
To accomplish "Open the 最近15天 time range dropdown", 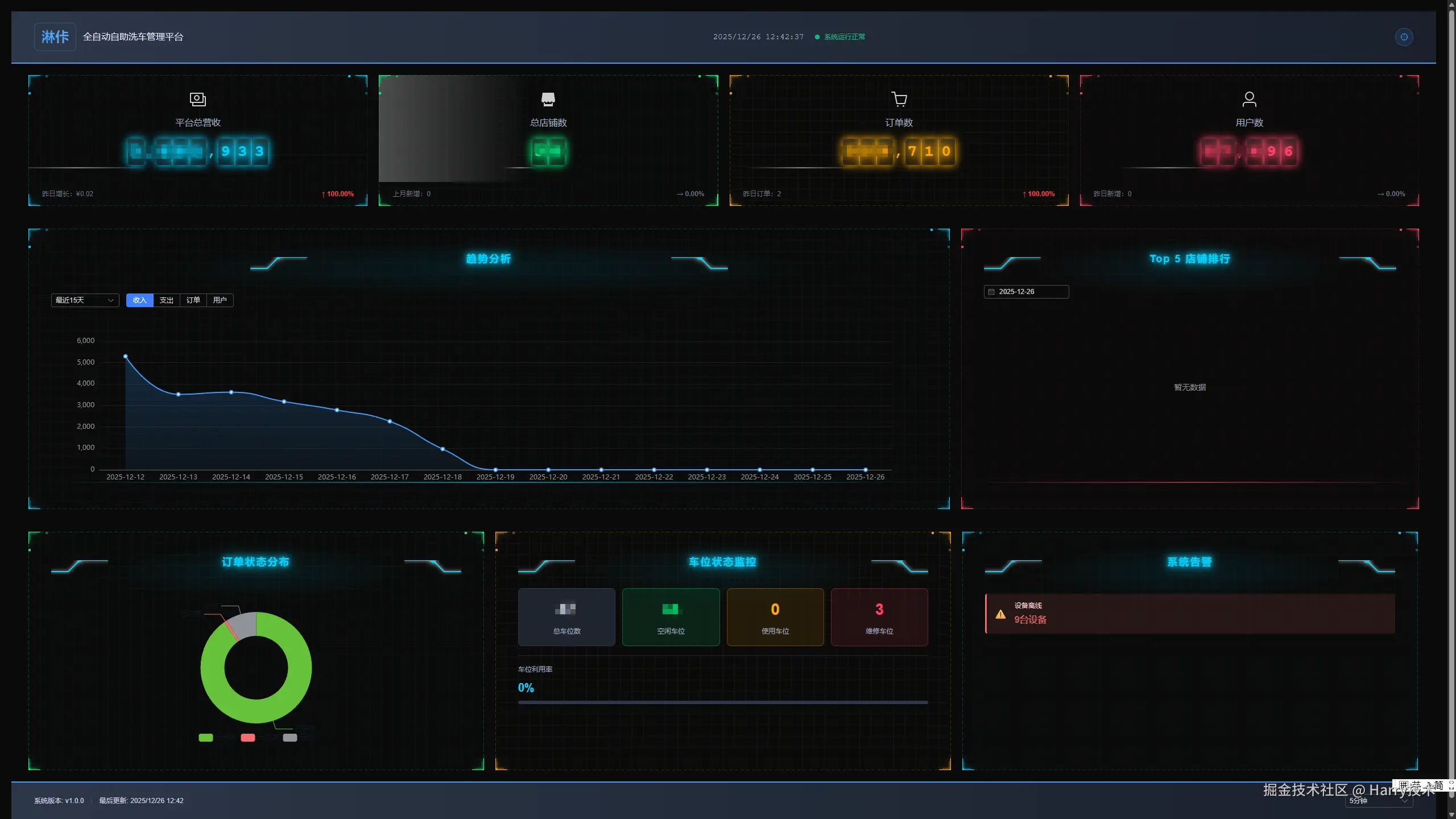I will [85, 300].
